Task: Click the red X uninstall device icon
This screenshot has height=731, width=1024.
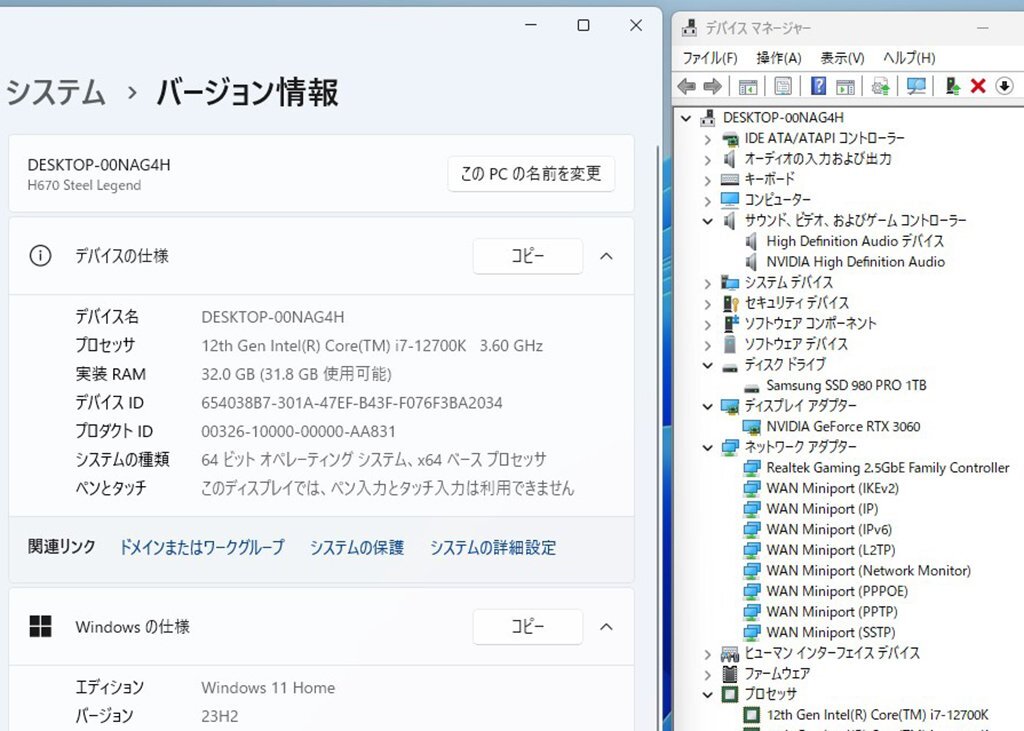Action: 978,86
